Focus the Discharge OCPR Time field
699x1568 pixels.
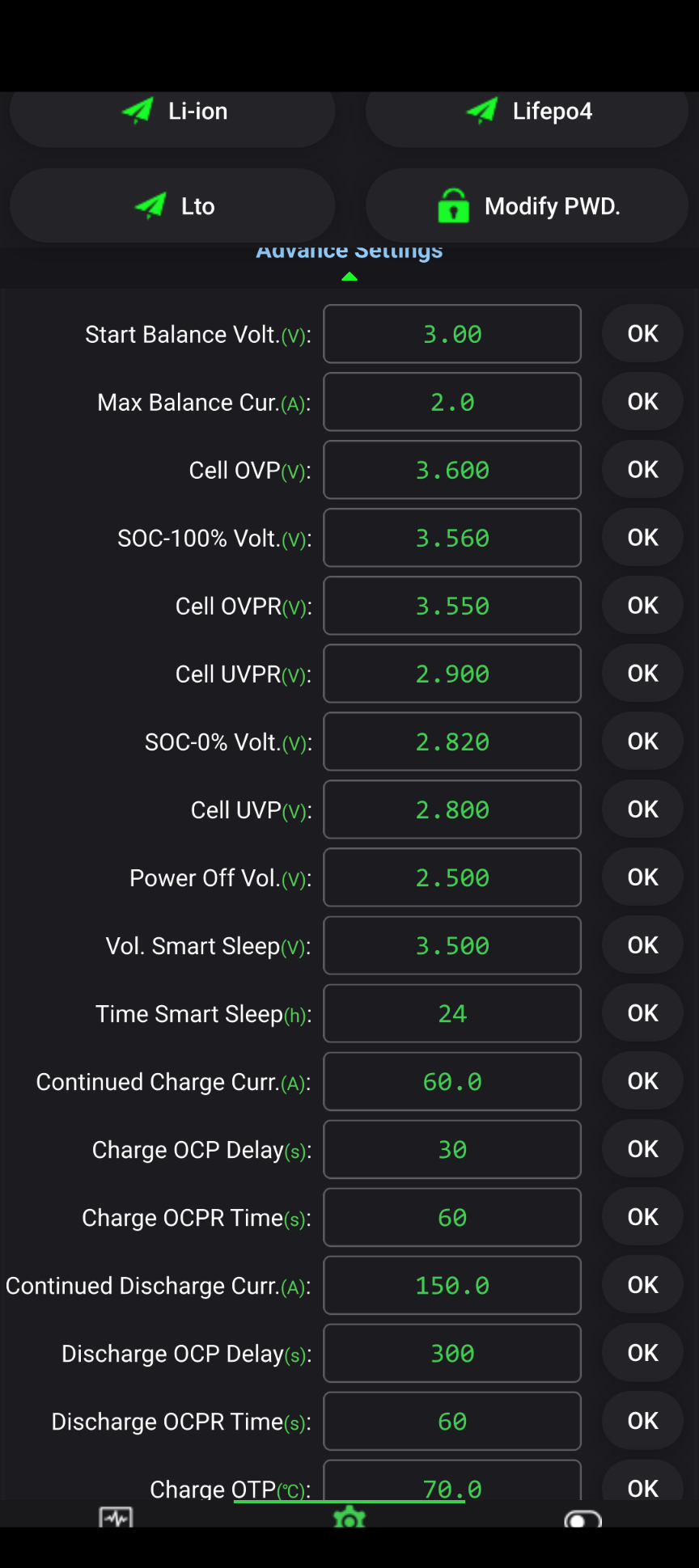tap(452, 1421)
